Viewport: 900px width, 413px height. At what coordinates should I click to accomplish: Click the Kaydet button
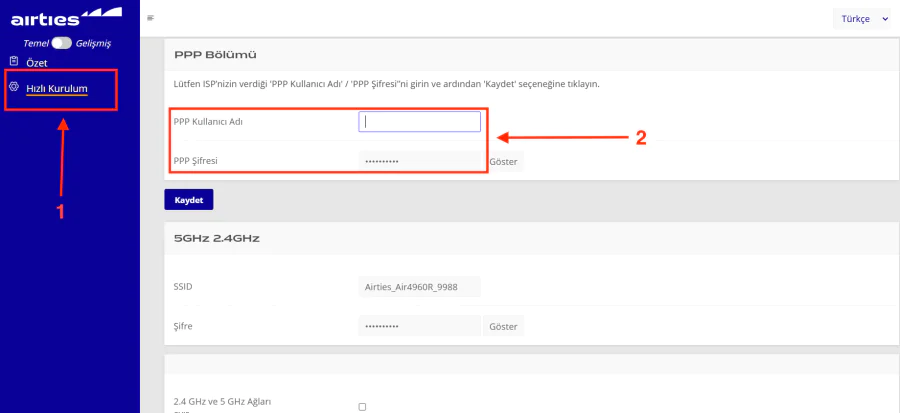tap(188, 200)
